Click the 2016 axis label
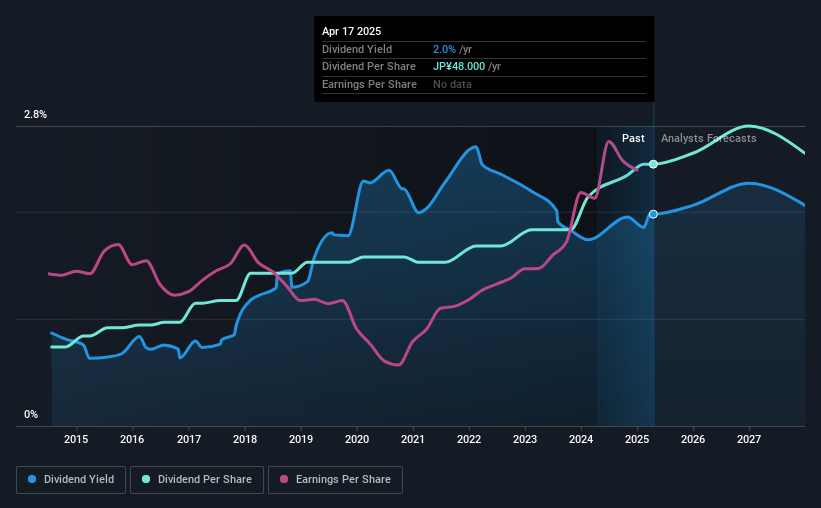Image resolution: width=821 pixels, height=508 pixels. pos(132,439)
